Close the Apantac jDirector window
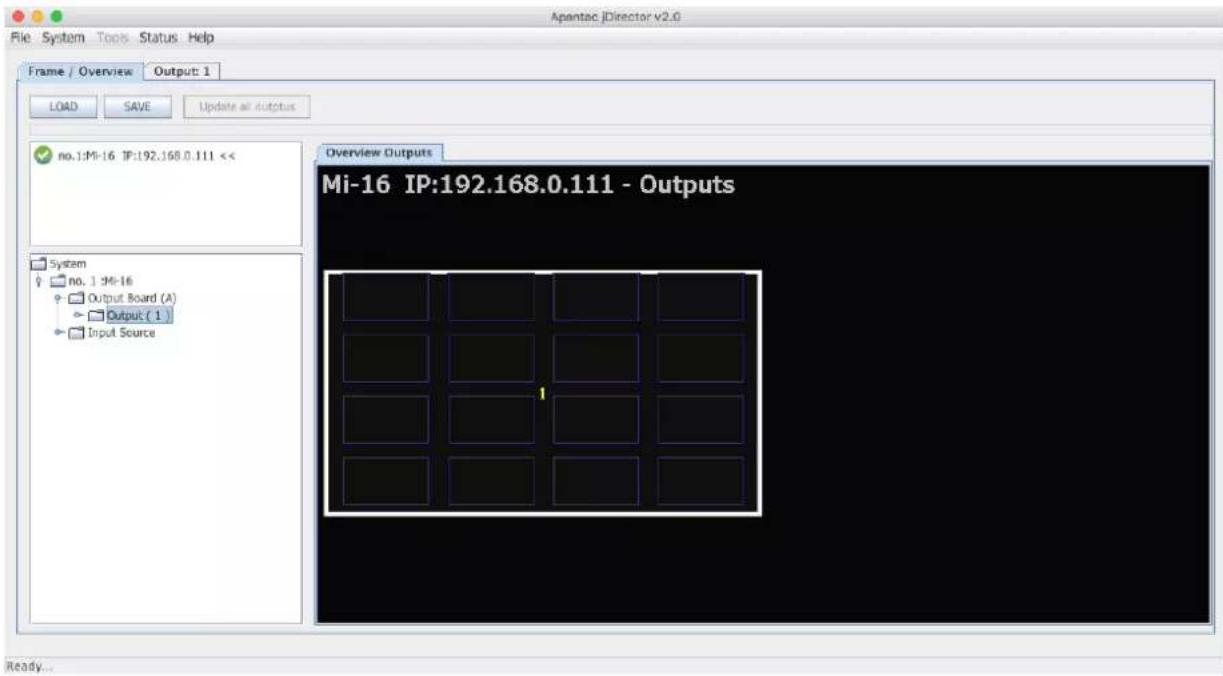The image size is (1223, 676). coord(19,17)
